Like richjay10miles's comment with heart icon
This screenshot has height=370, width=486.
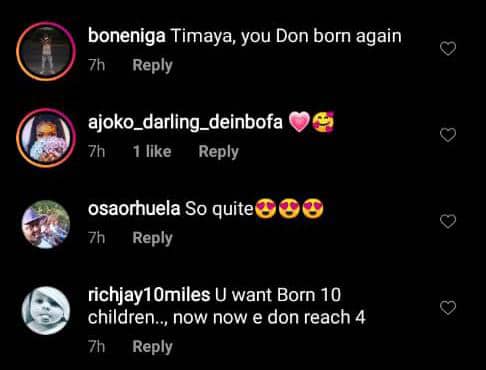coord(448,308)
